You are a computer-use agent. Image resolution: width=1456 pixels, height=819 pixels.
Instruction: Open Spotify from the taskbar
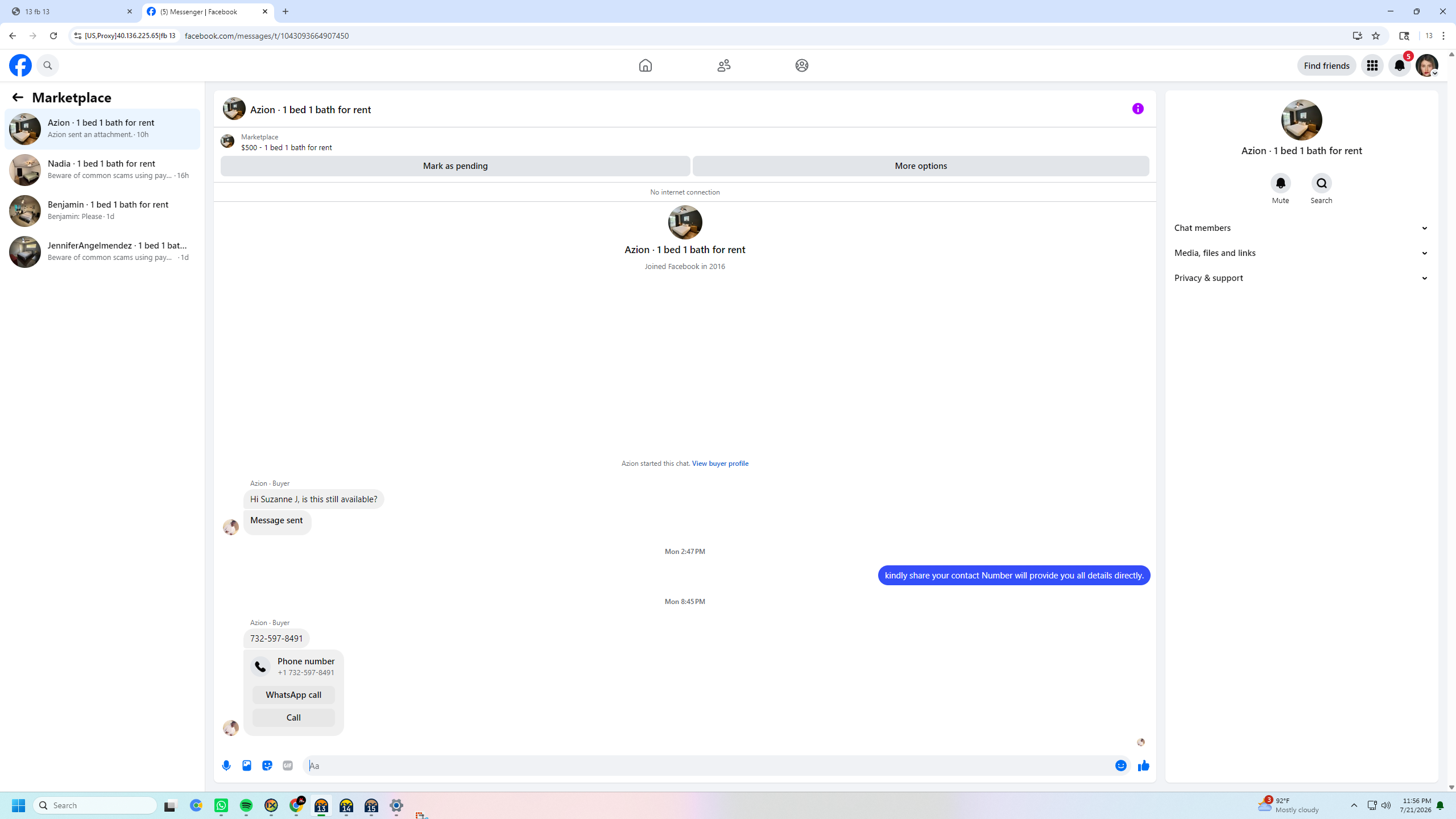coord(246,805)
